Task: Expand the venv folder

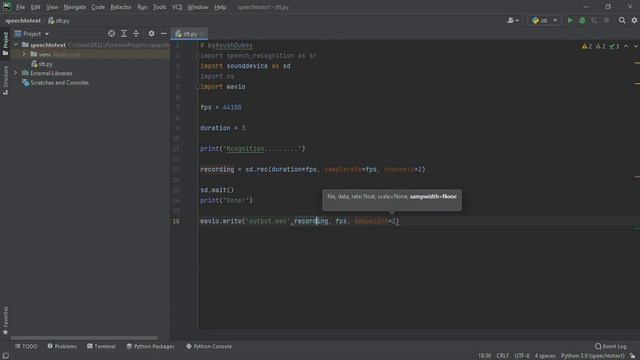Action: [24, 54]
